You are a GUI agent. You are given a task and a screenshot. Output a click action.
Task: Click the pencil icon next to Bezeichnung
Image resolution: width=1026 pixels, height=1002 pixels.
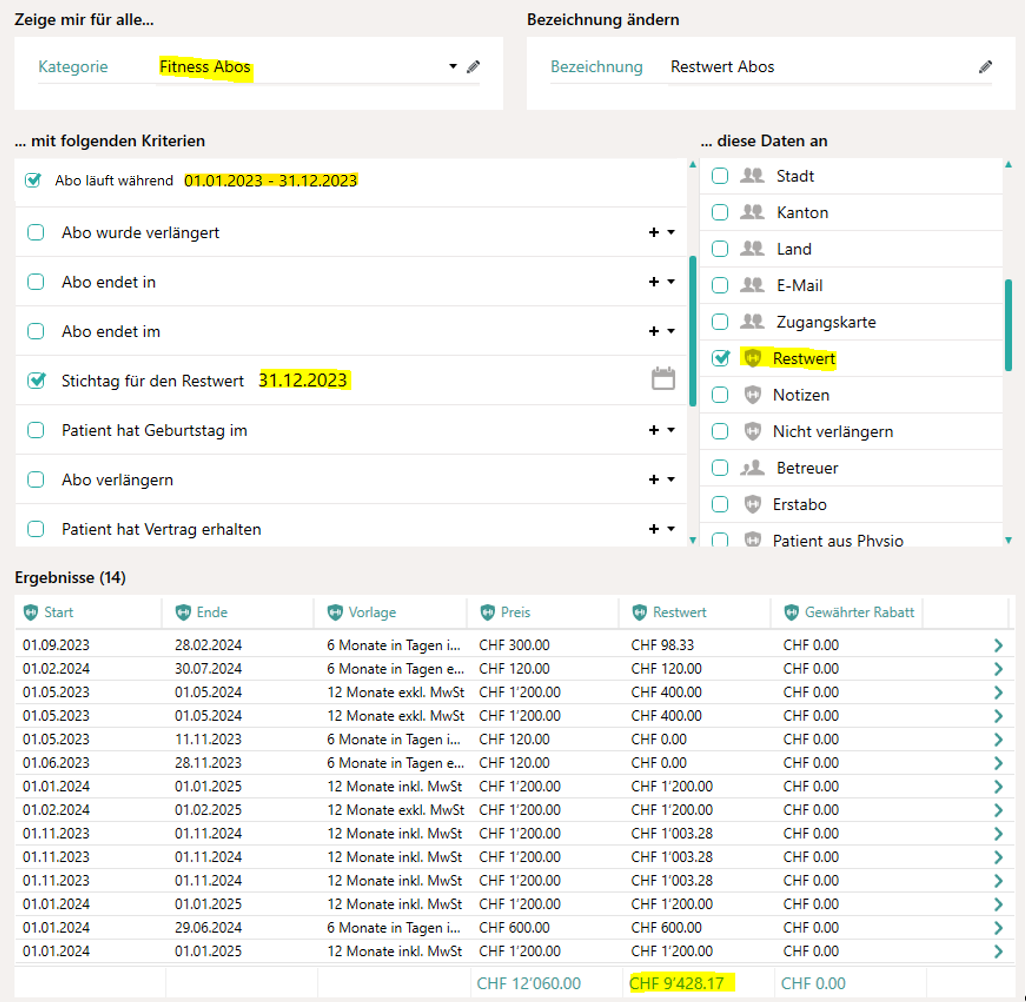[x=985, y=67]
